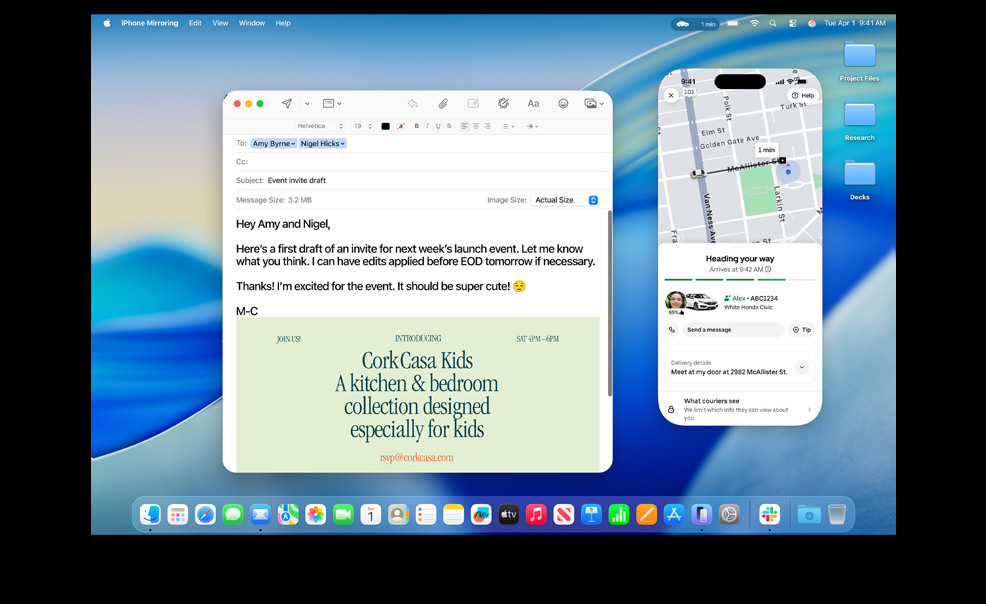Tap the Tip button for courier

(802, 329)
